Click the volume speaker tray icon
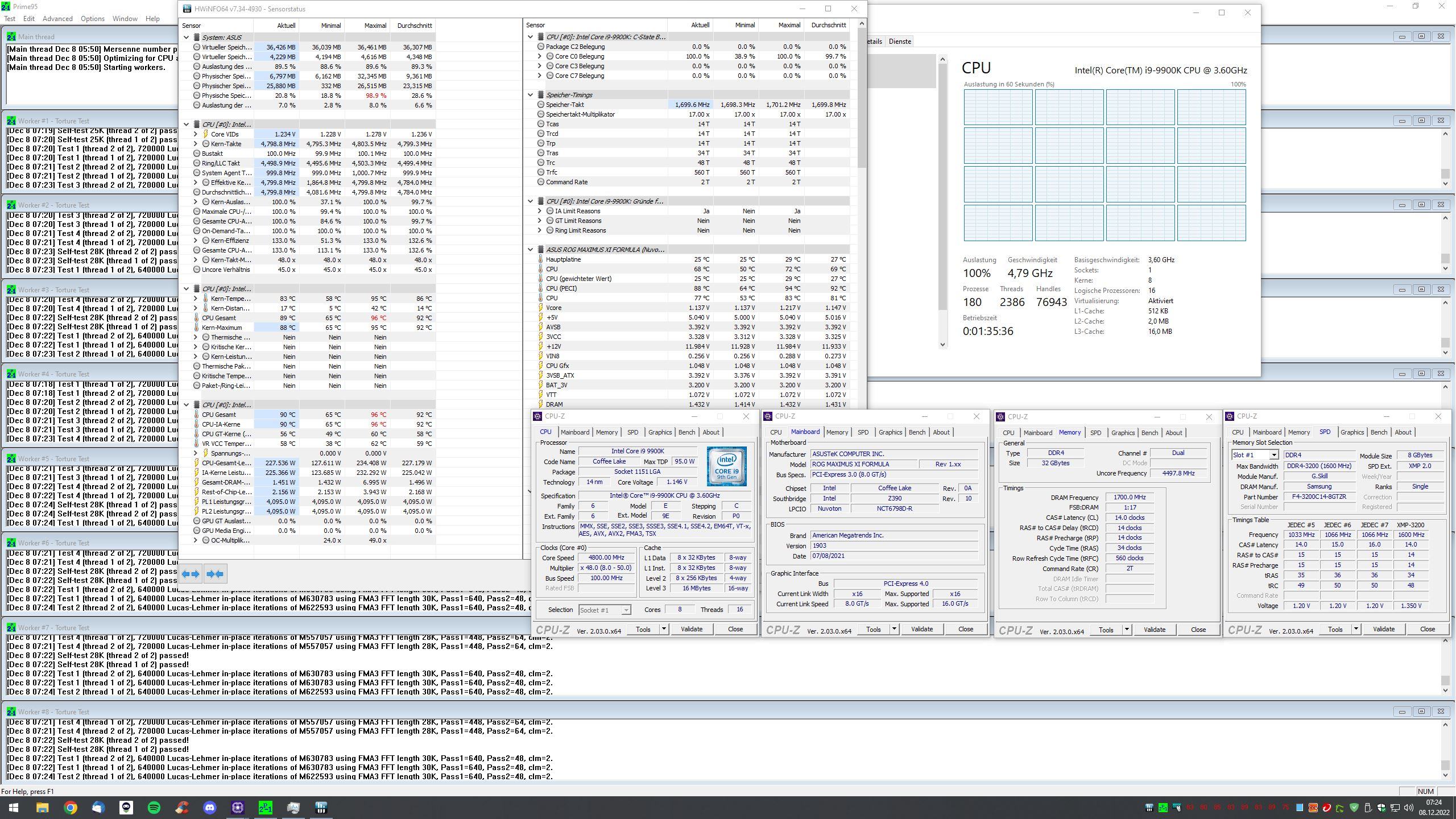The image size is (1456, 819). coord(1408,808)
